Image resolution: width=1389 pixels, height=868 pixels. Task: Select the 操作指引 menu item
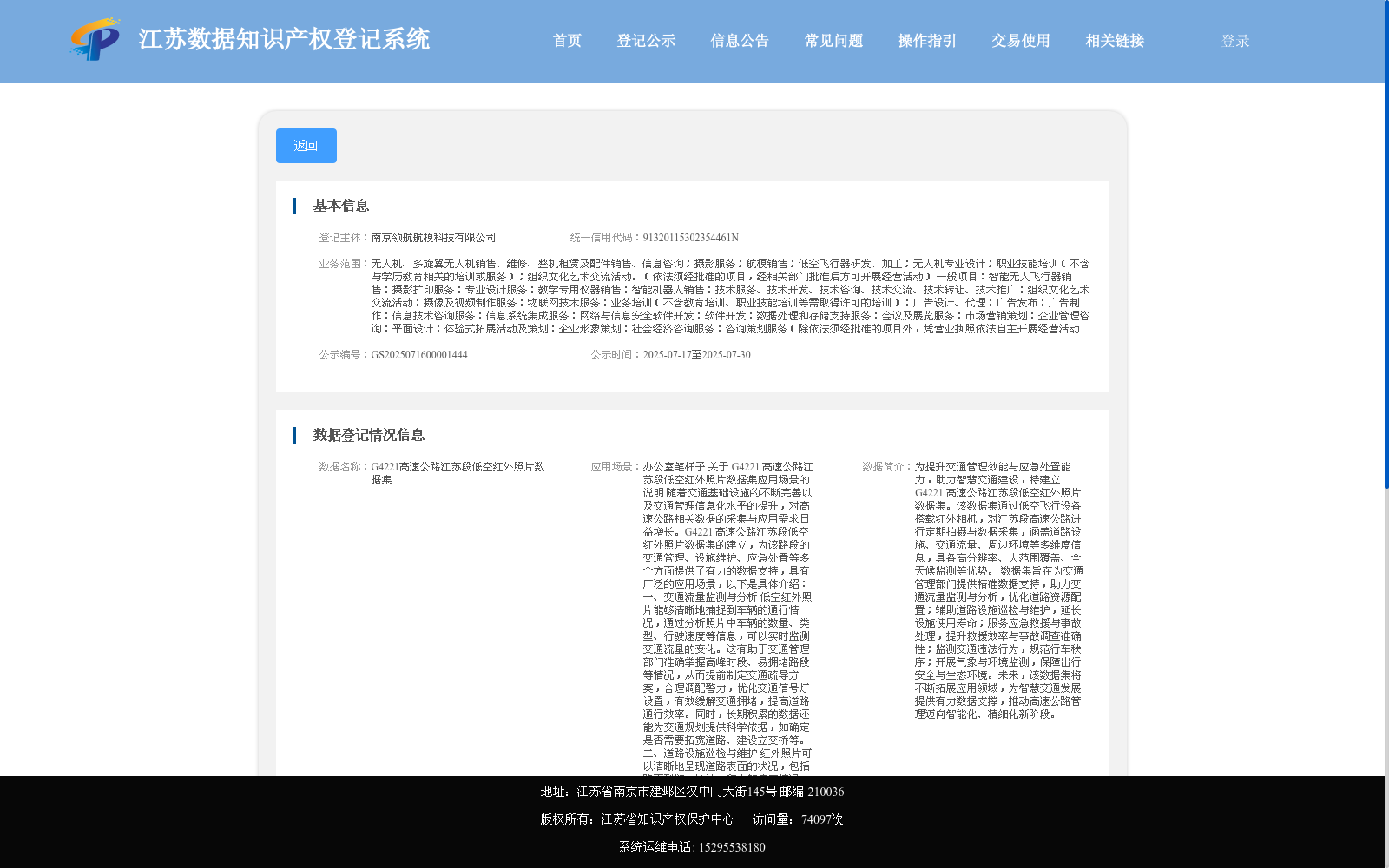pos(927,41)
